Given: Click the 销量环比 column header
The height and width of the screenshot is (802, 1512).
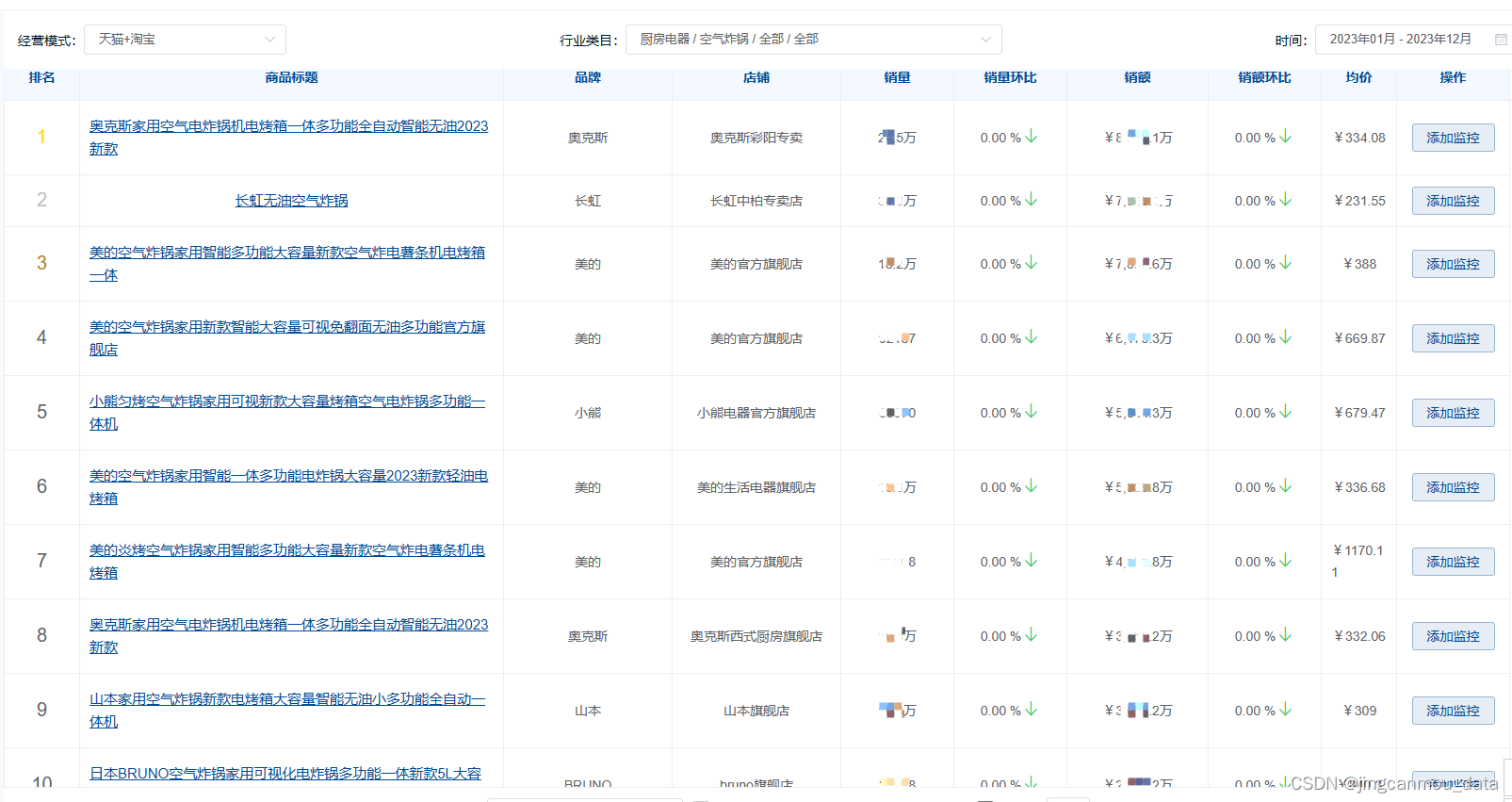Looking at the screenshot, I should point(1010,77).
